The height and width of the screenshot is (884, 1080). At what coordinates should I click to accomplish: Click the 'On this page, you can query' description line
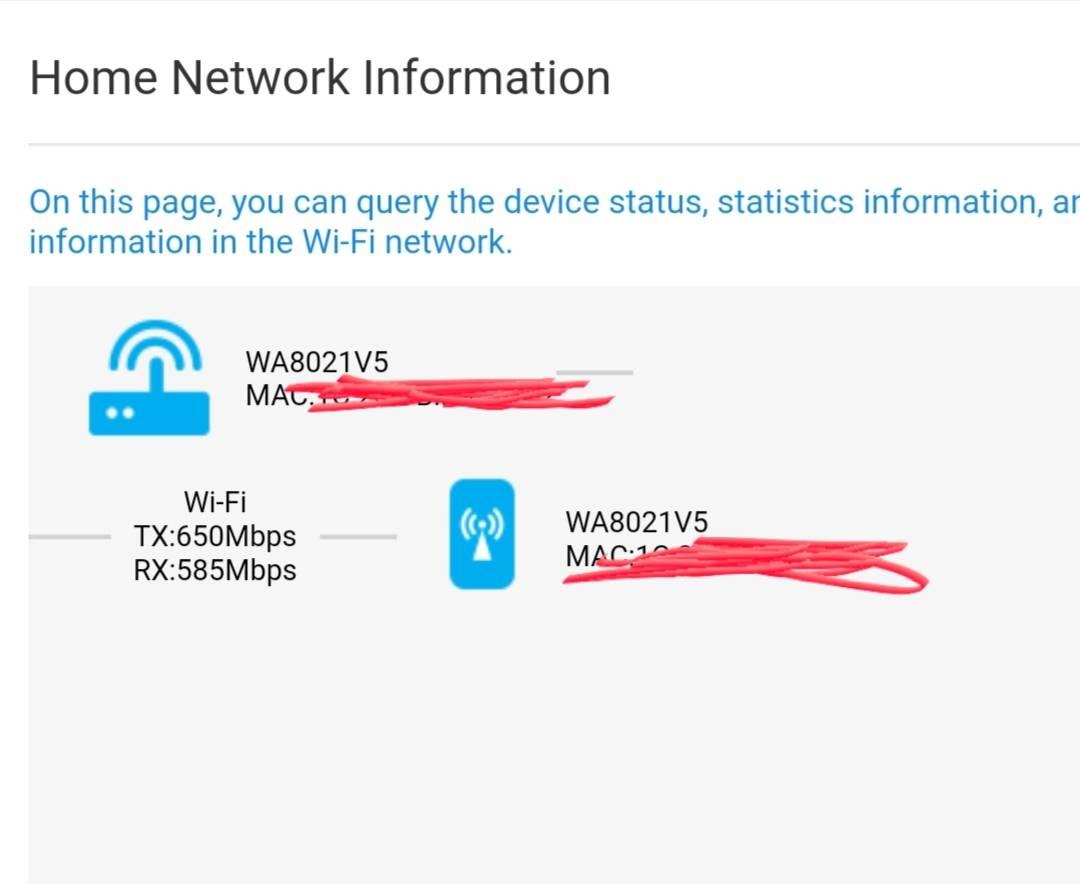pos(554,203)
